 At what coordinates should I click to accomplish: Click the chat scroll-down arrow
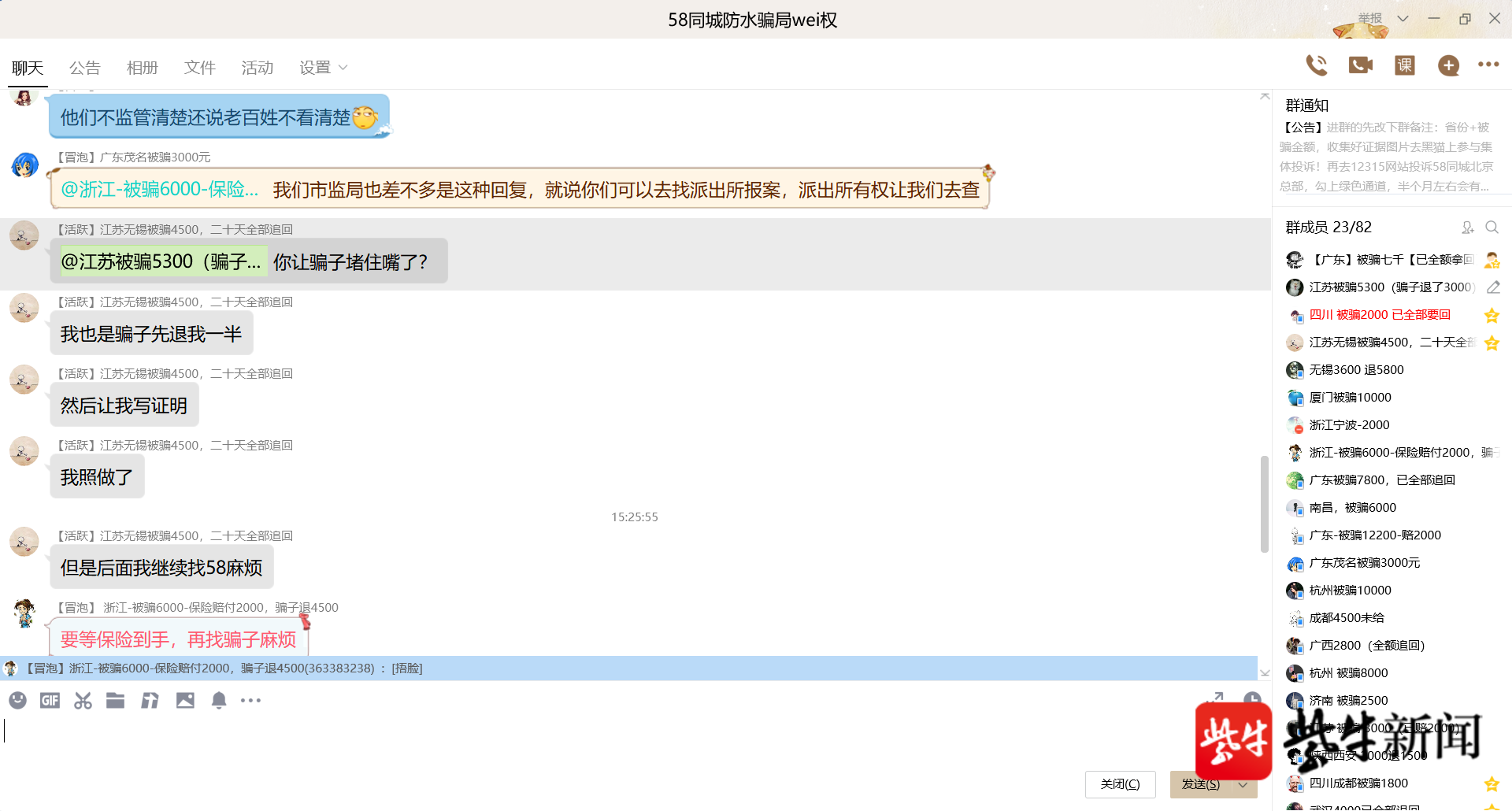[1265, 673]
